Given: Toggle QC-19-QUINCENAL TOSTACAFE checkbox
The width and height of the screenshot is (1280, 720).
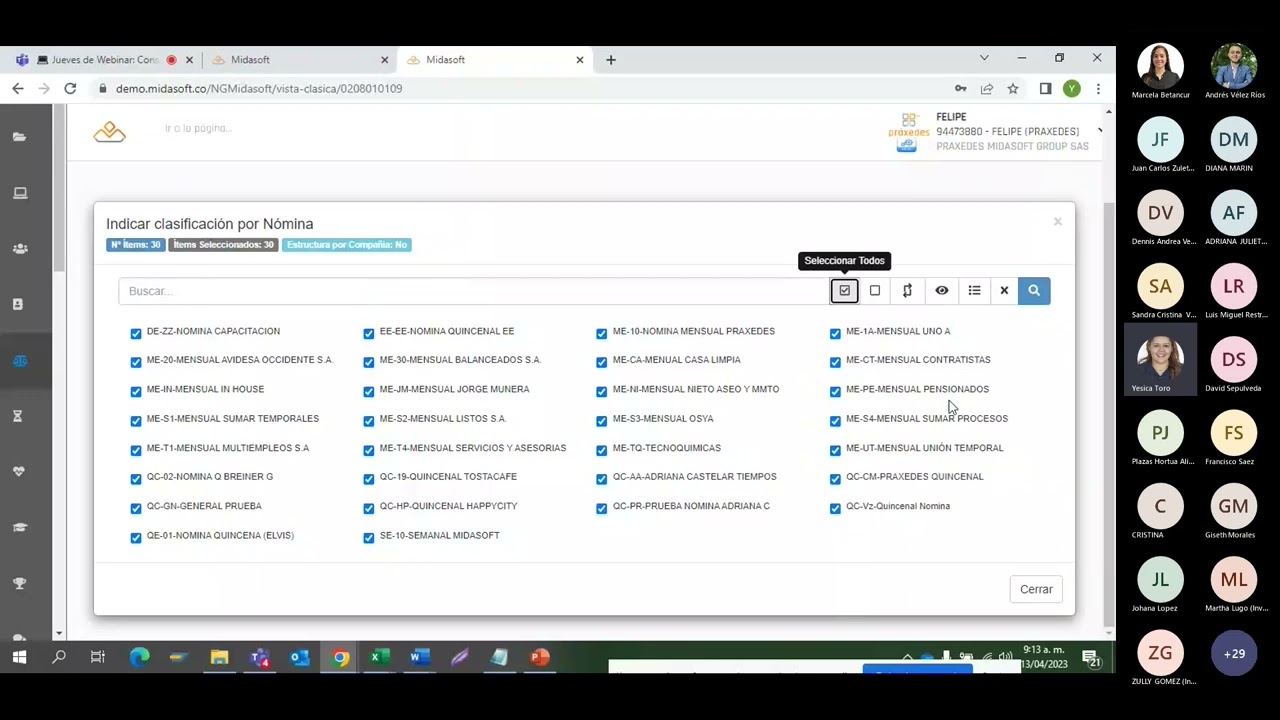Looking at the screenshot, I should pyautogui.click(x=369, y=479).
